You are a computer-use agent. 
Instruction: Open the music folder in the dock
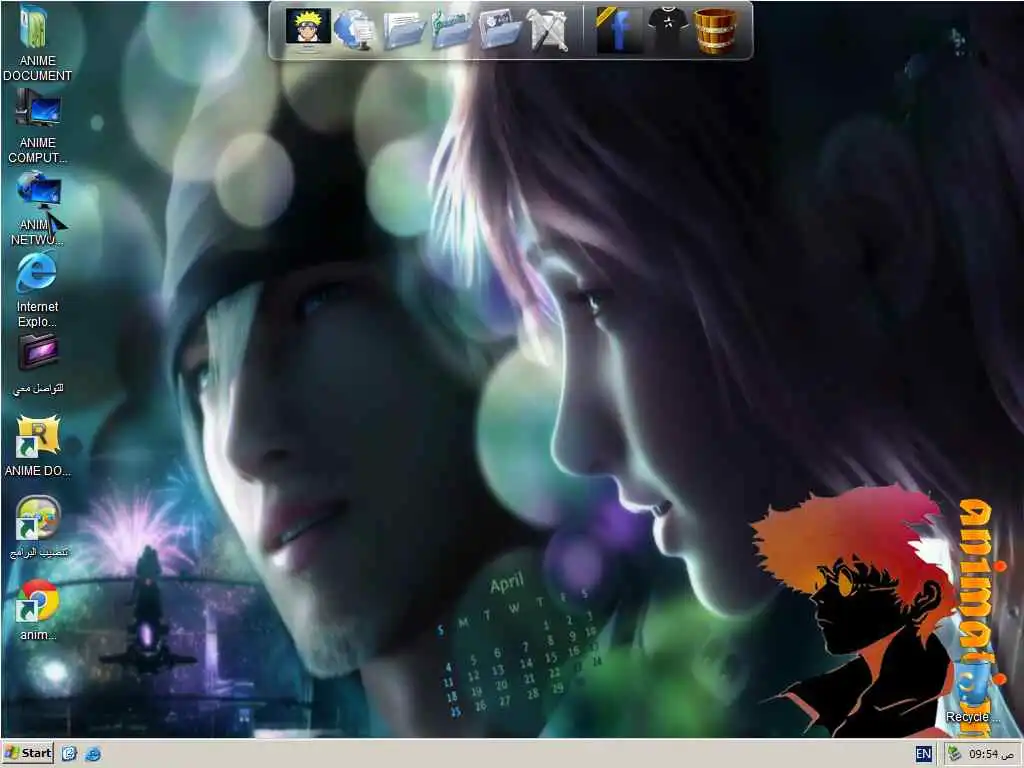click(452, 30)
